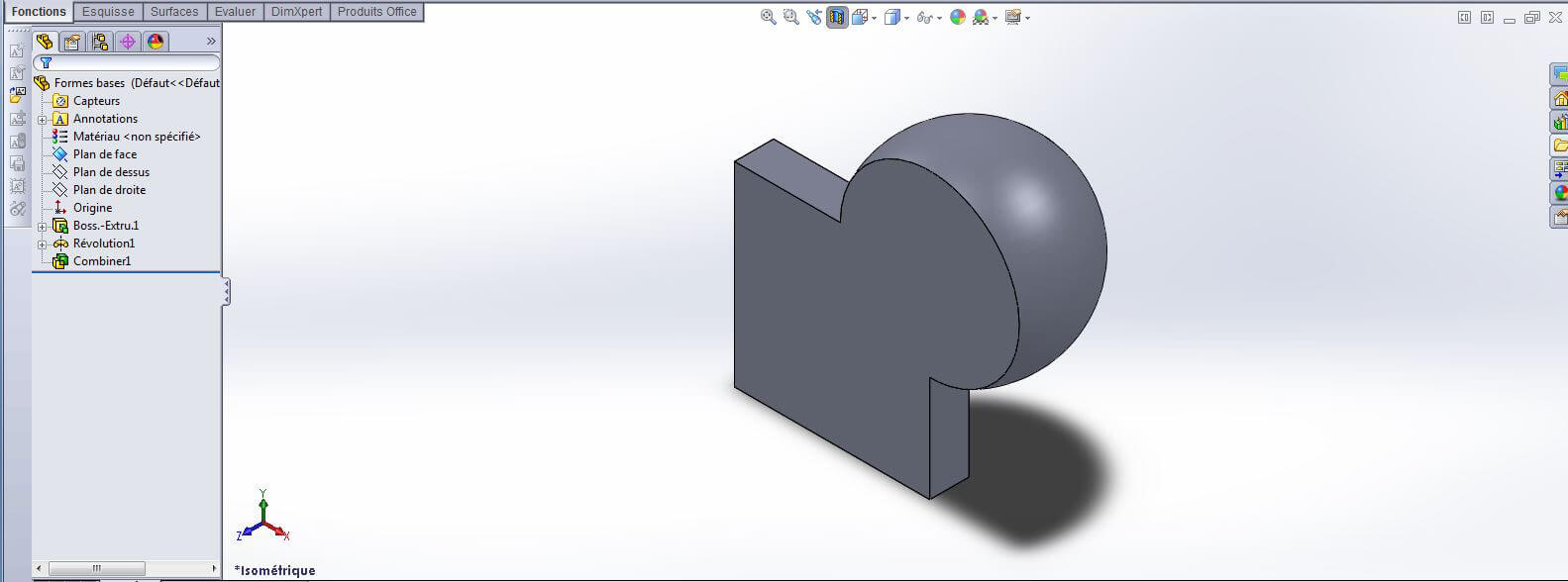Click the Apply Scene icon

click(x=981, y=17)
